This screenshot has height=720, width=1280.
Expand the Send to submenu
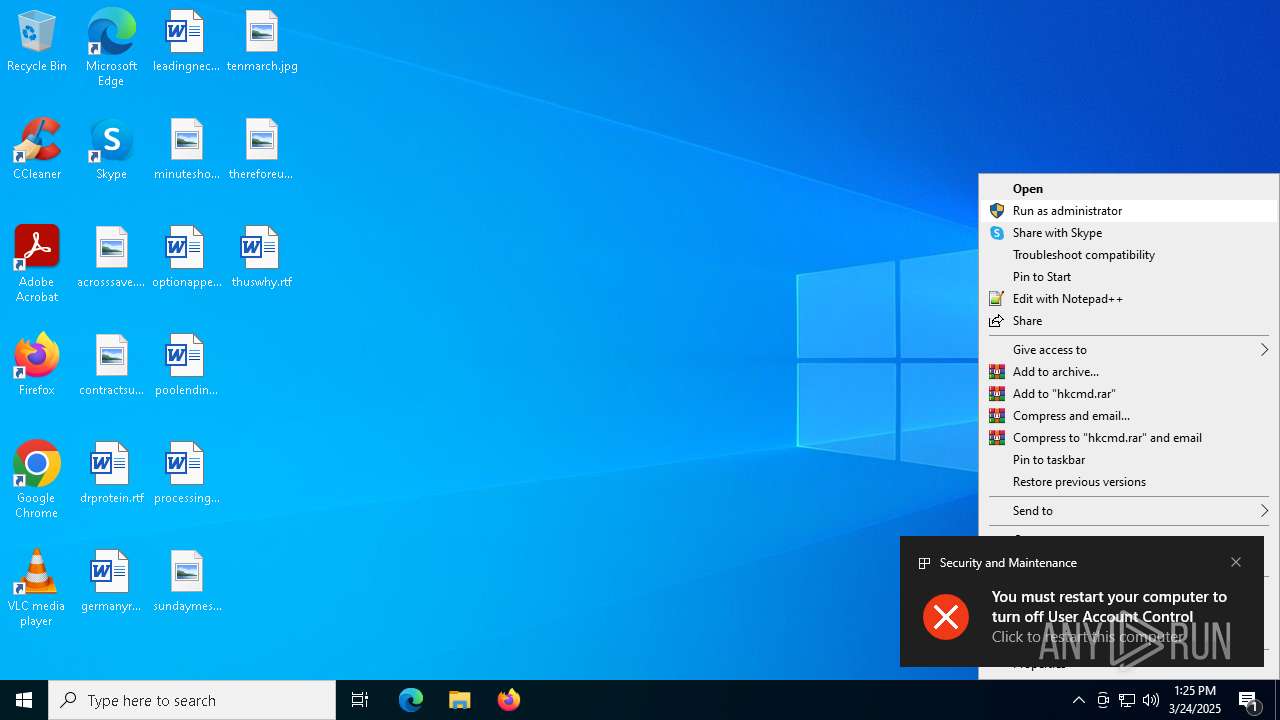tap(1128, 511)
